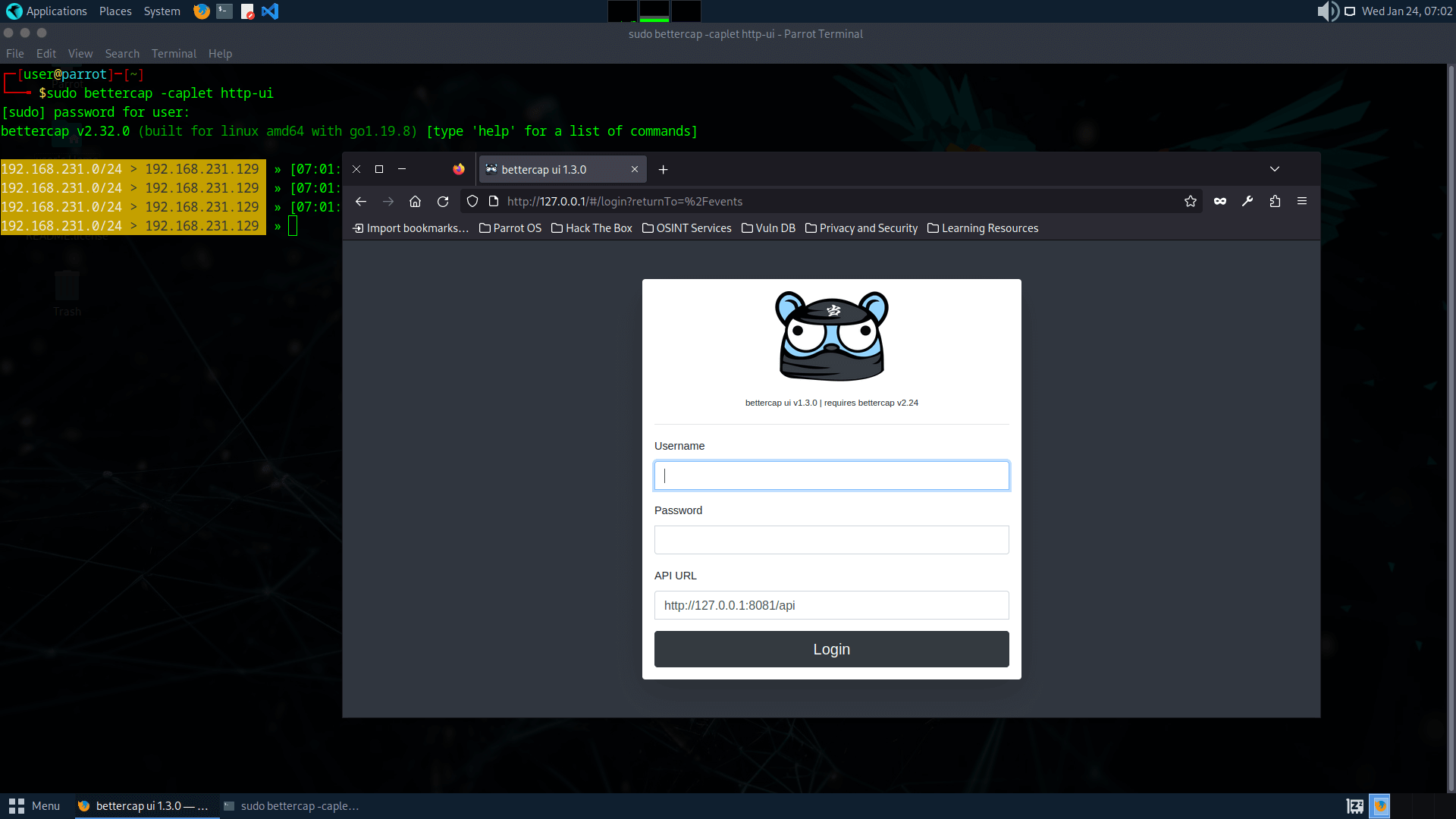Open Firefox account sync mask icon
The width and height of the screenshot is (1456, 819).
[x=1219, y=201]
